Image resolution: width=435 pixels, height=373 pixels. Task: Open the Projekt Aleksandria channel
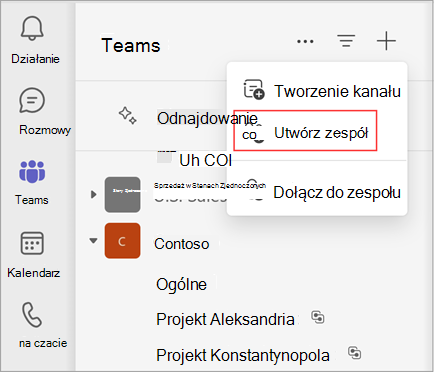[x=225, y=319]
